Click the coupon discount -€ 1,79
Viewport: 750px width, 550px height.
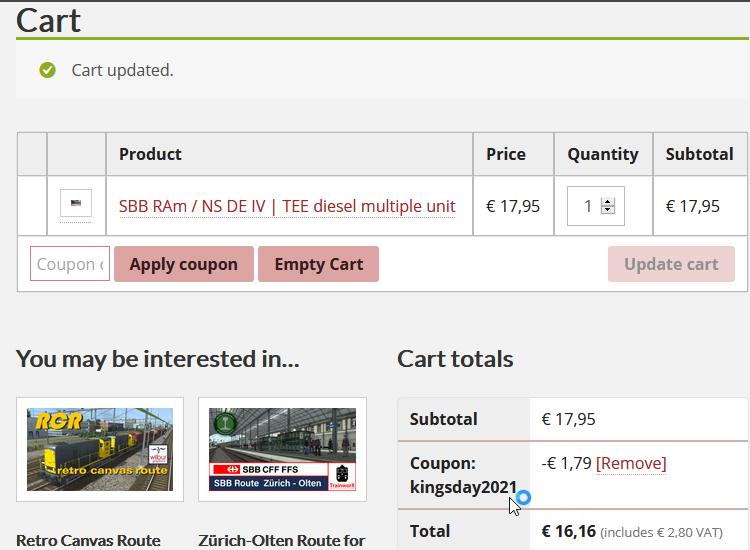(x=566, y=463)
